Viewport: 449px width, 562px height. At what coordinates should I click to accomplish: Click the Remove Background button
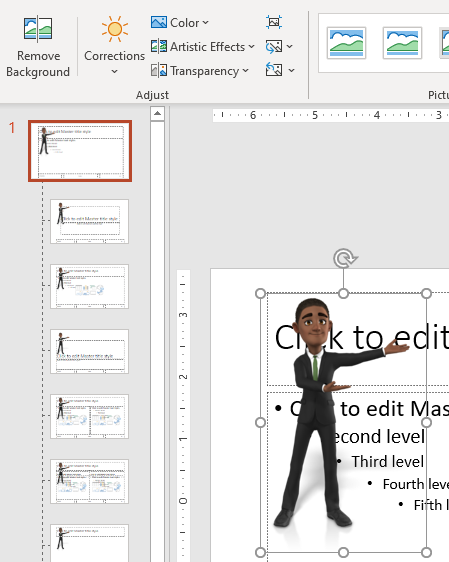point(38,47)
